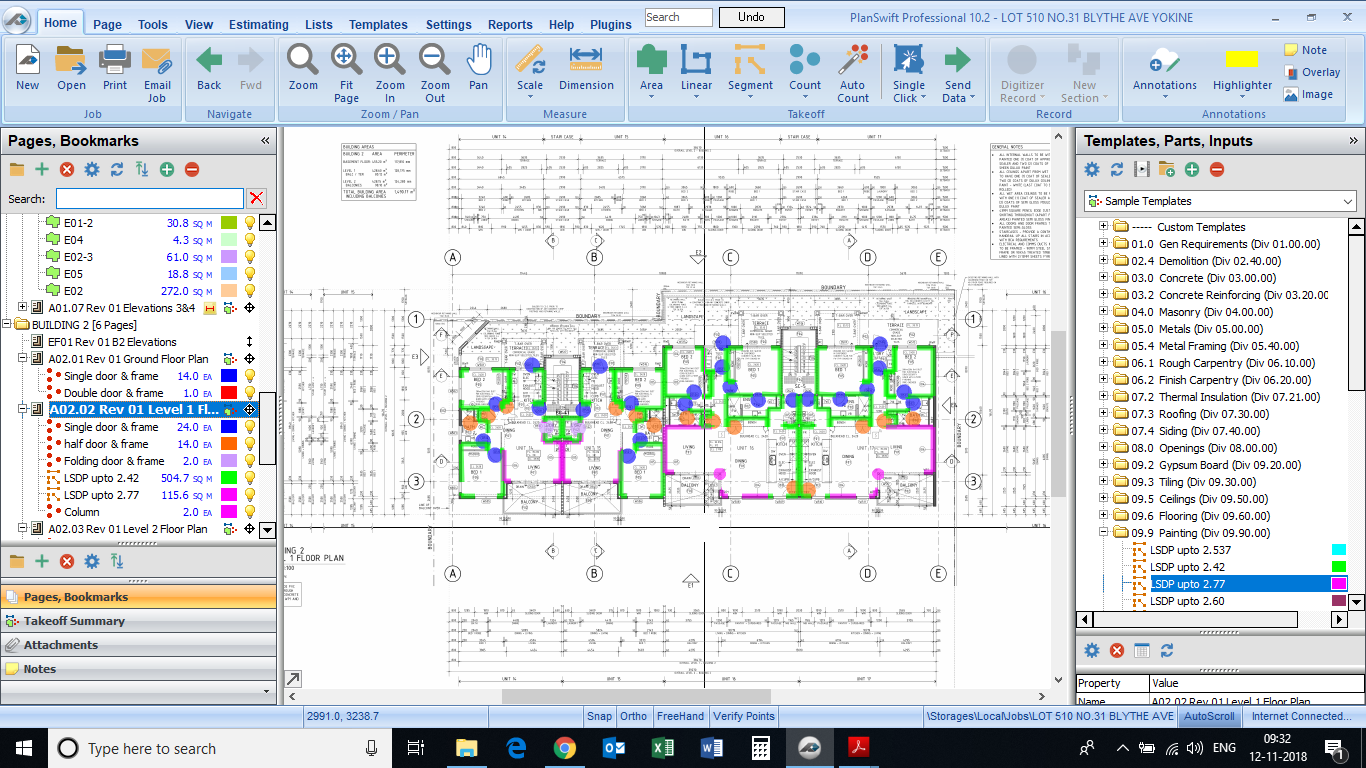Toggle visibility of half door & frame
The height and width of the screenshot is (768, 1366).
(250, 444)
